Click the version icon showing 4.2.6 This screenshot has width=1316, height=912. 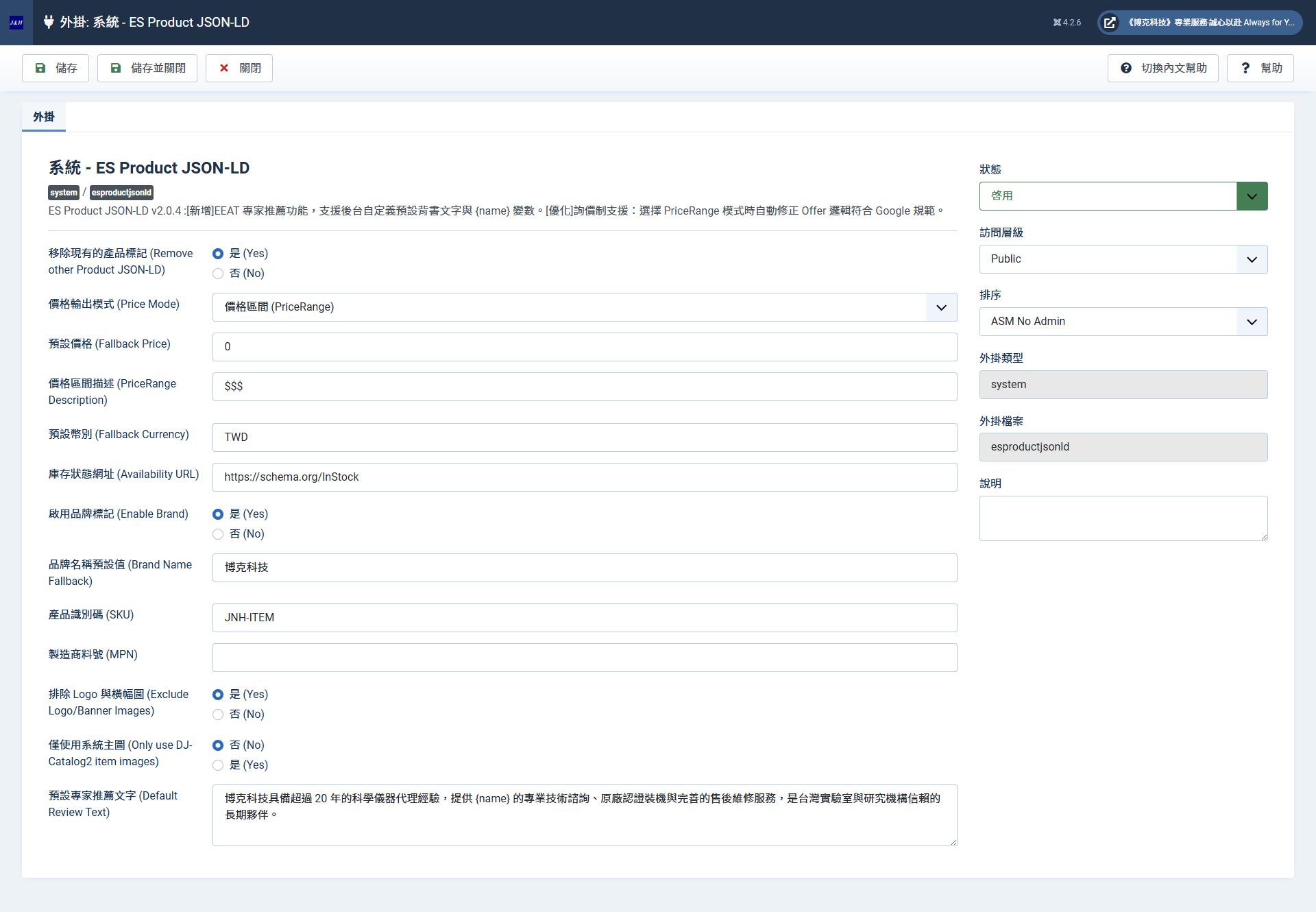[x=1056, y=22]
